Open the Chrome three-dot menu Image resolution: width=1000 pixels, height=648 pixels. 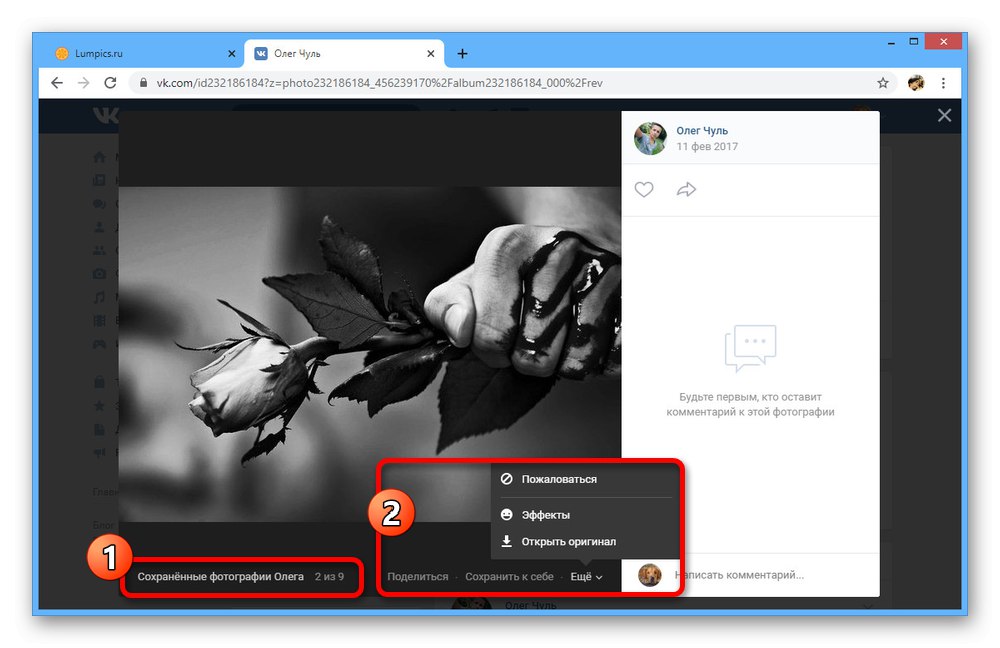[x=943, y=83]
